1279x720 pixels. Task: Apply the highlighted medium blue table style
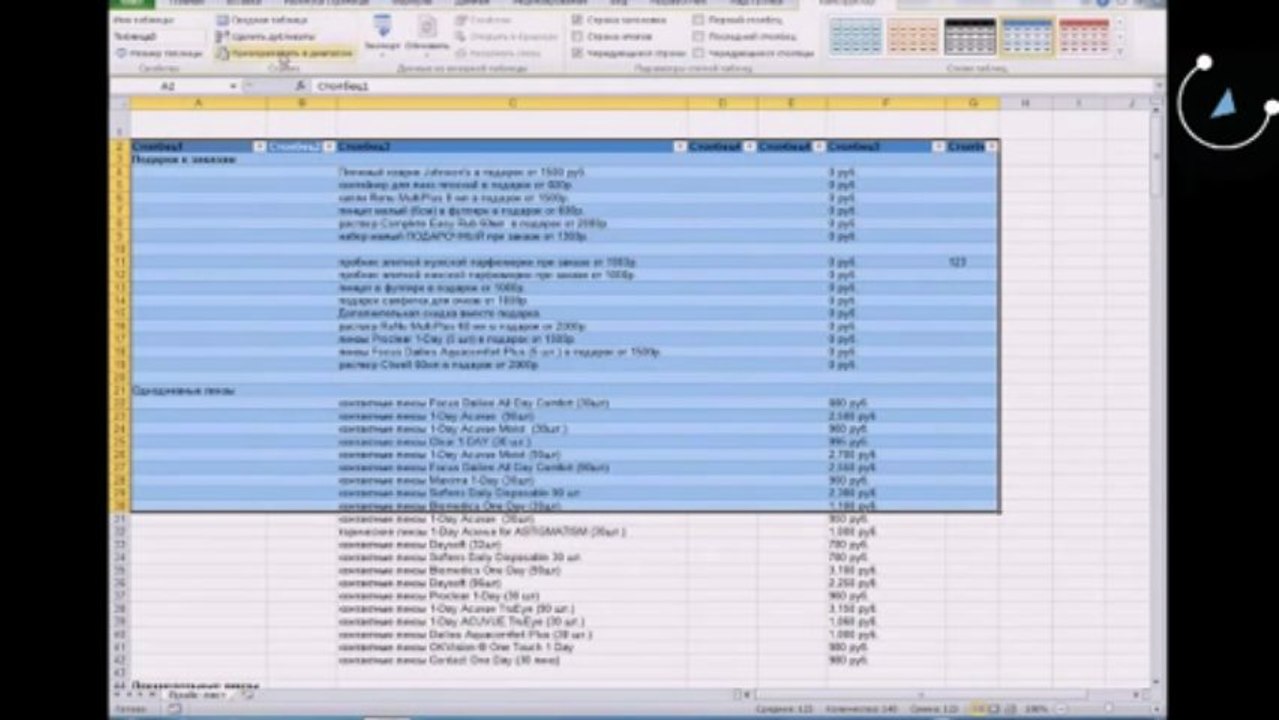(1027, 37)
